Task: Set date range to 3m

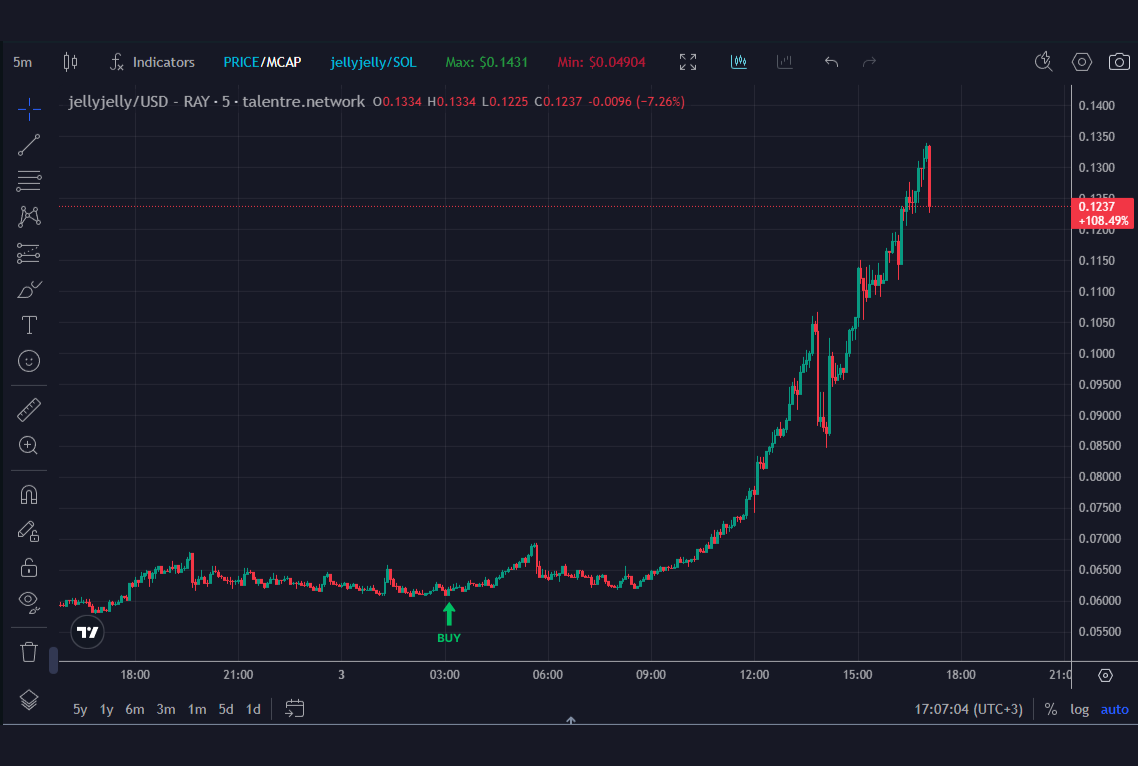Action: click(166, 709)
